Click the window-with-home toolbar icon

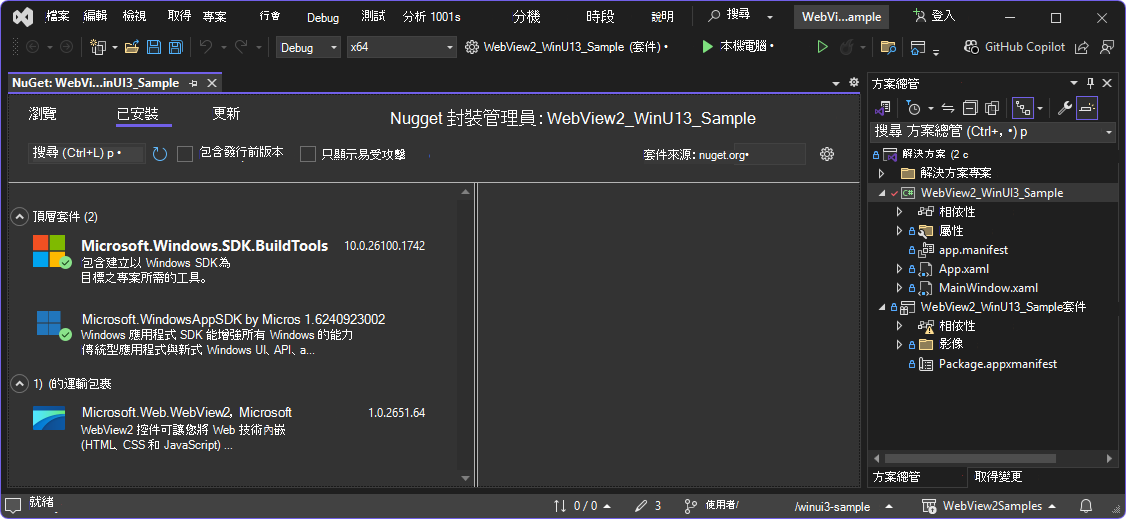[917, 47]
